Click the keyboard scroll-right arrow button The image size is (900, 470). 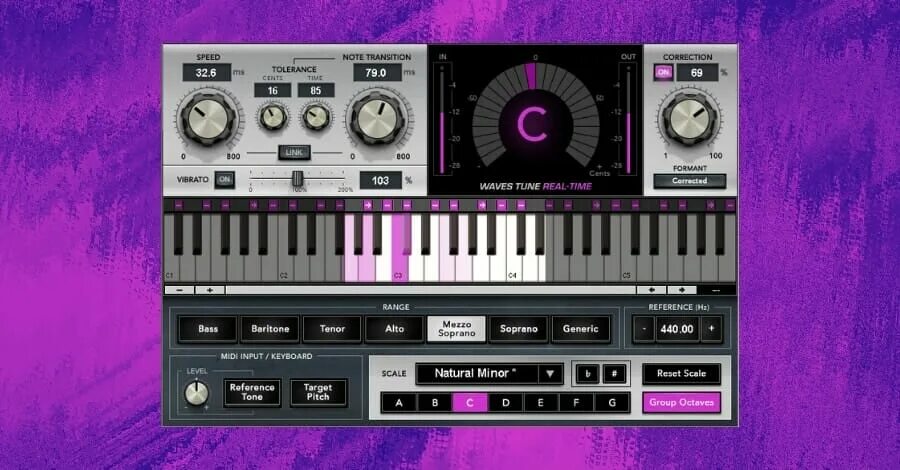pos(682,290)
